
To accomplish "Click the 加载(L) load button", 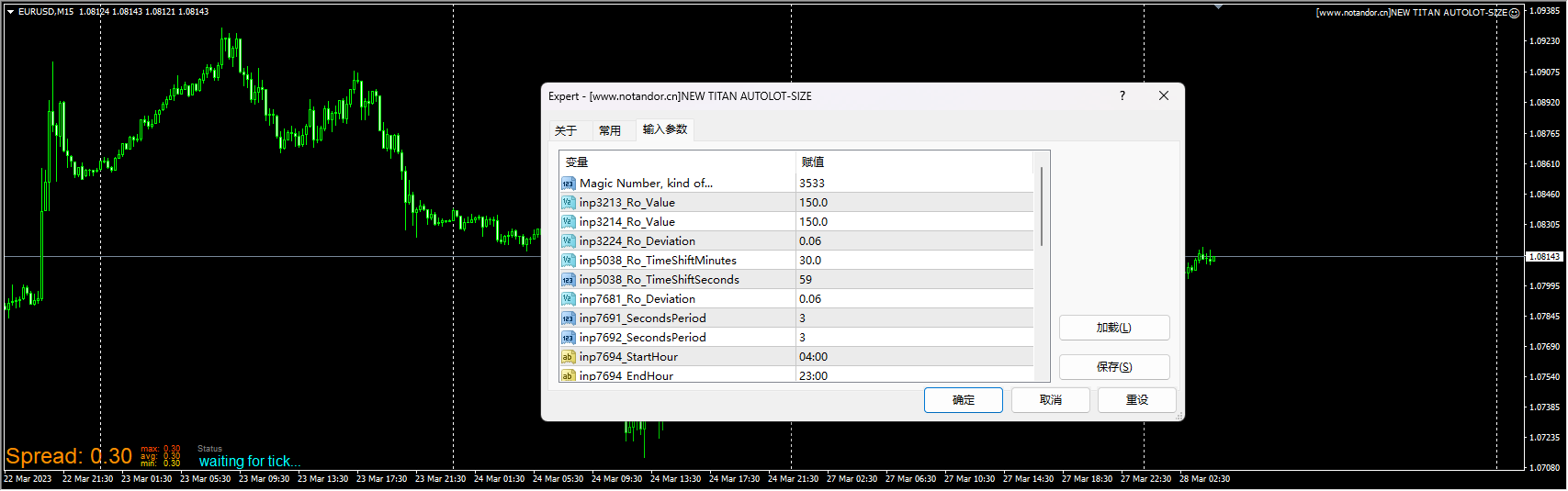I will 1114,328.
